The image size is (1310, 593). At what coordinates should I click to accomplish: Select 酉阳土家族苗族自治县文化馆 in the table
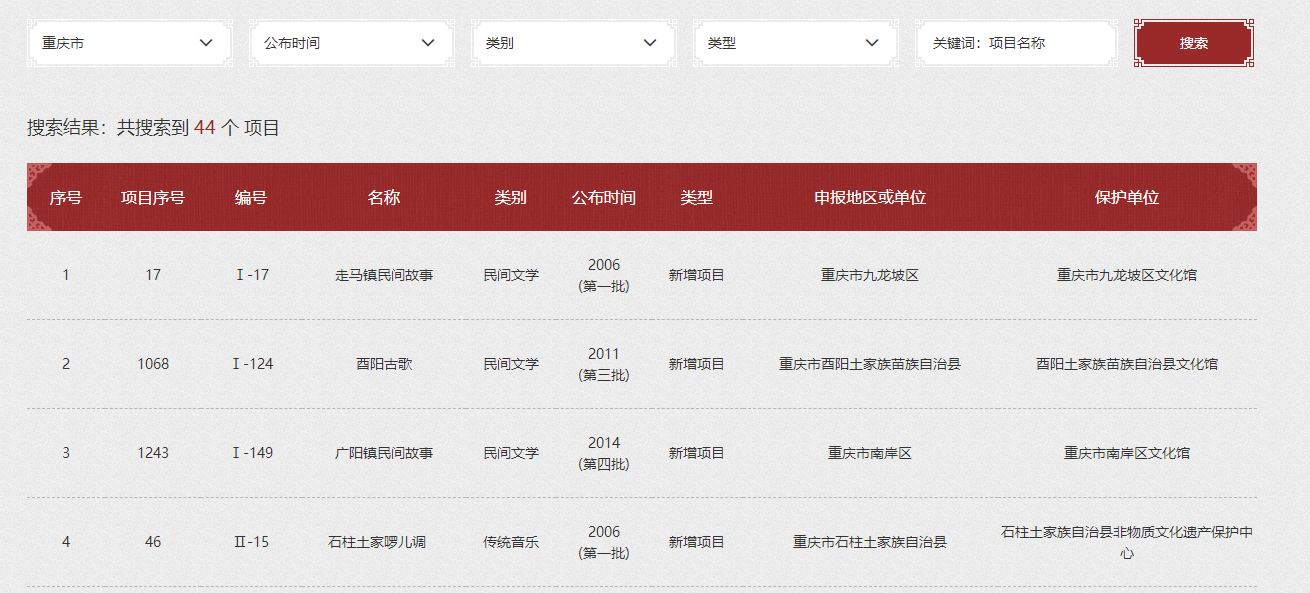coord(1124,363)
